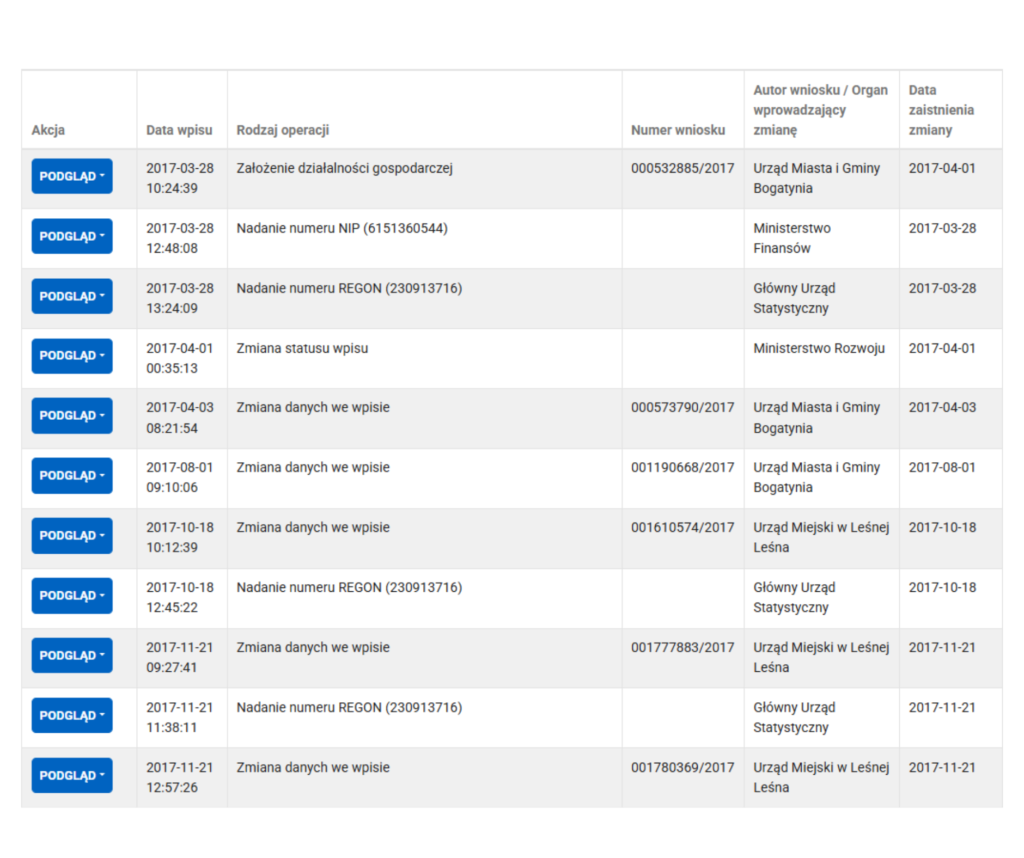Click application number 001777883/2017

[682, 648]
